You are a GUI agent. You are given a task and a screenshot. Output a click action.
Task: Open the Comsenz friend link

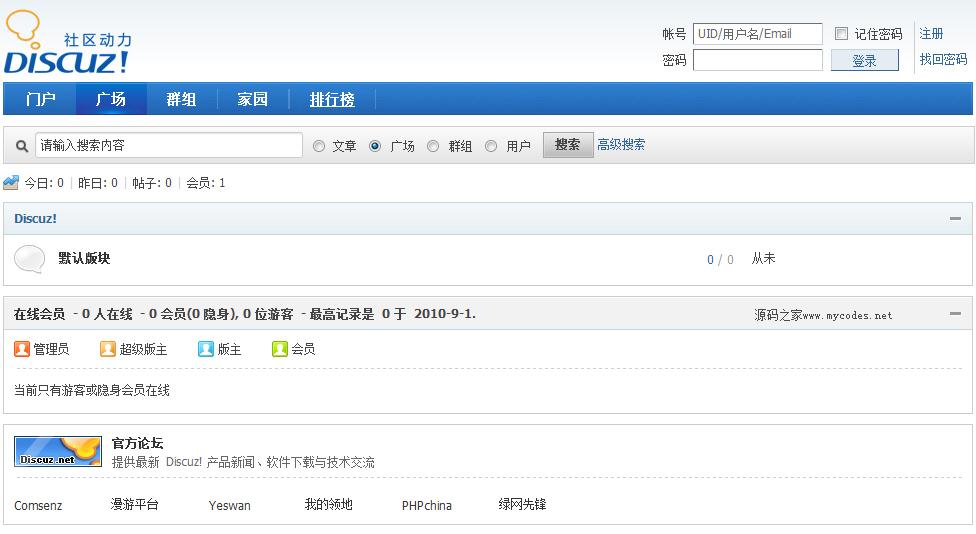click(x=38, y=505)
